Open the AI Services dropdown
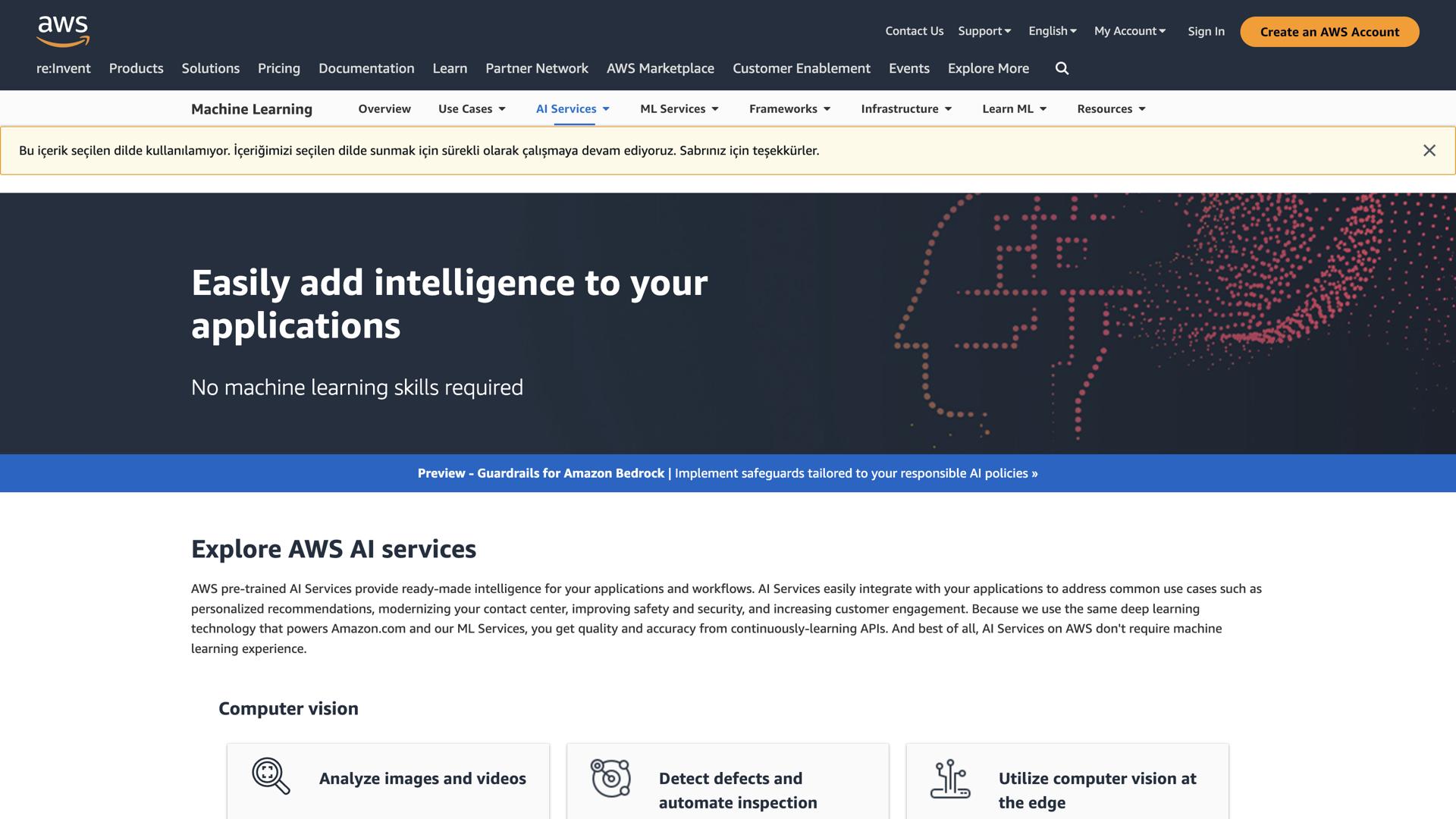This screenshot has width=1456, height=819. click(572, 108)
